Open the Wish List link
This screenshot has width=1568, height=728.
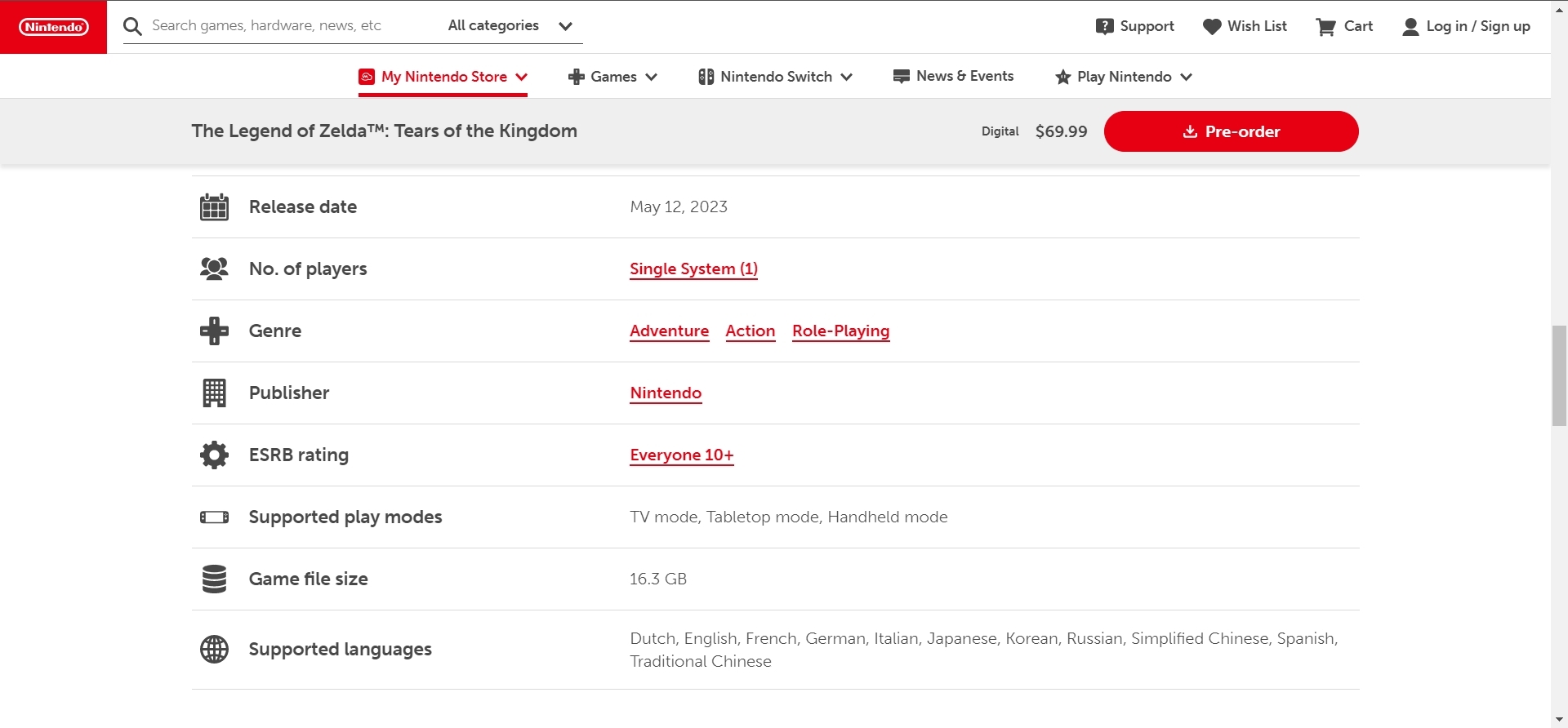coord(1245,26)
